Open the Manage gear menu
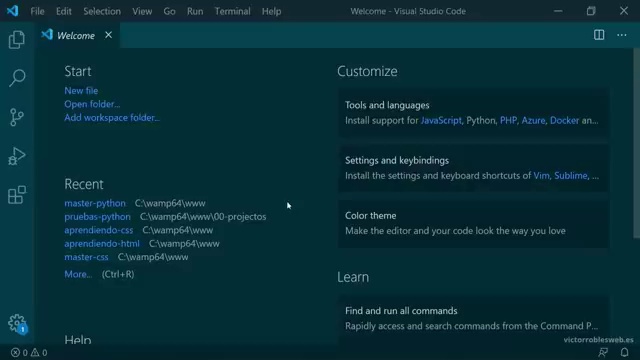640x360 pixels. (17, 323)
